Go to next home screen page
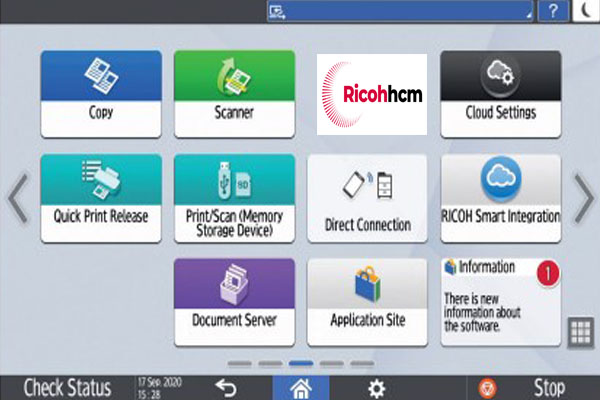The width and height of the screenshot is (600, 400). [582, 200]
